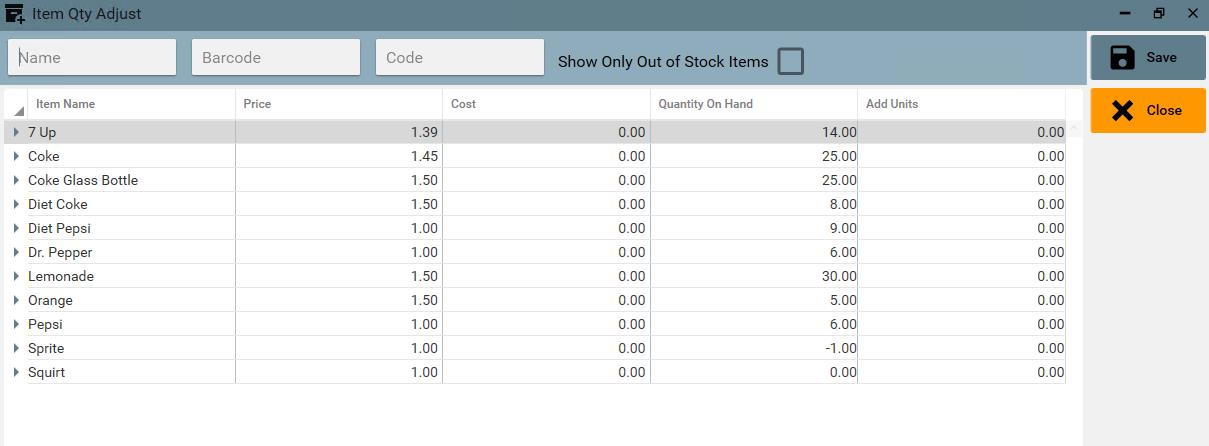Close window with title bar X
This screenshot has width=1209, height=446.
1192,14
